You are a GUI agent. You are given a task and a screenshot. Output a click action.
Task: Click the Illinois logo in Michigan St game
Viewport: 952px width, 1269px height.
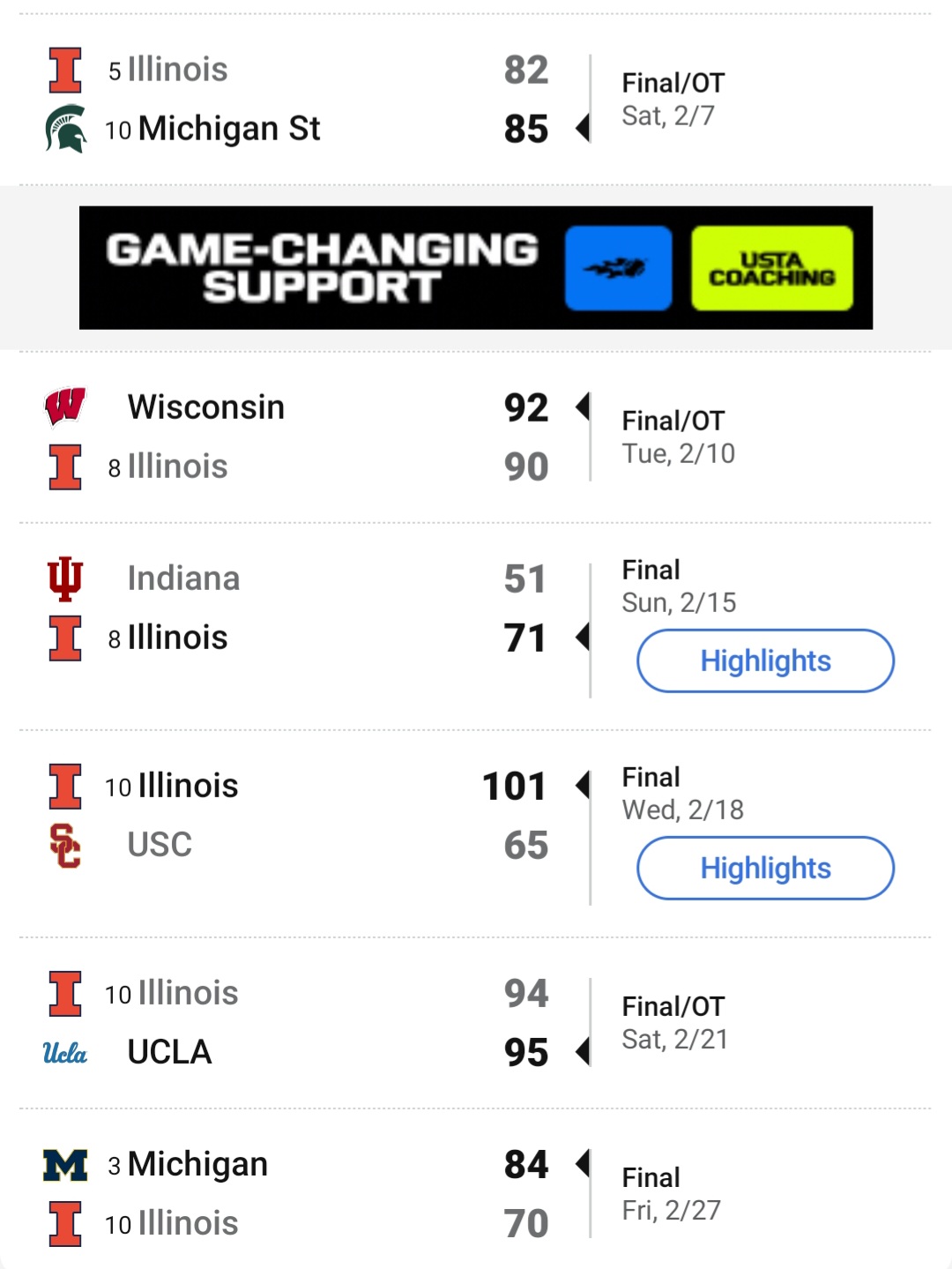(65, 71)
